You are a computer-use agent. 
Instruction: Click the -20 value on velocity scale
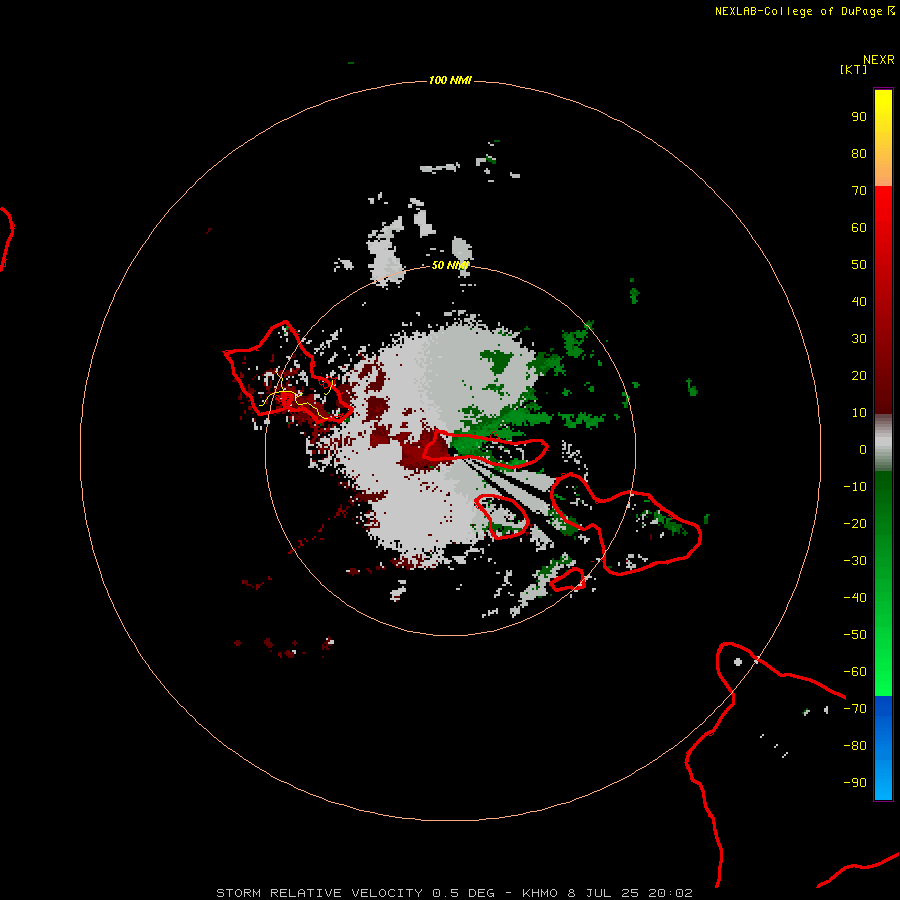(x=855, y=524)
